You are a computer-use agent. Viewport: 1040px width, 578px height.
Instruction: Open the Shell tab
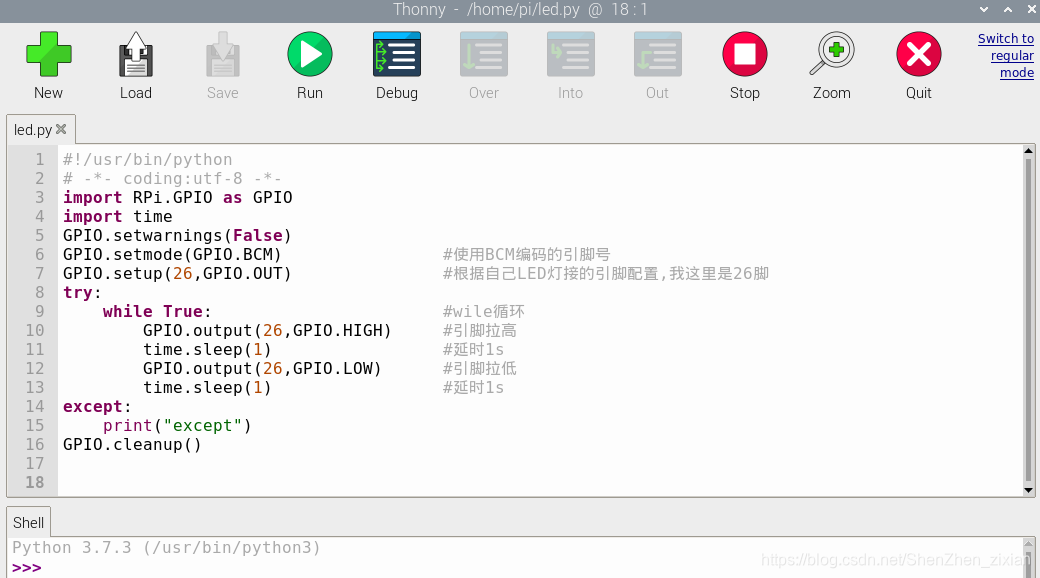point(29,523)
